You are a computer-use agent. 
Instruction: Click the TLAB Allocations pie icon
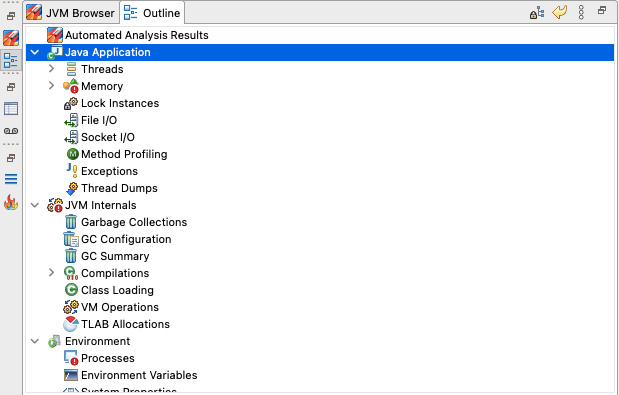(71, 324)
